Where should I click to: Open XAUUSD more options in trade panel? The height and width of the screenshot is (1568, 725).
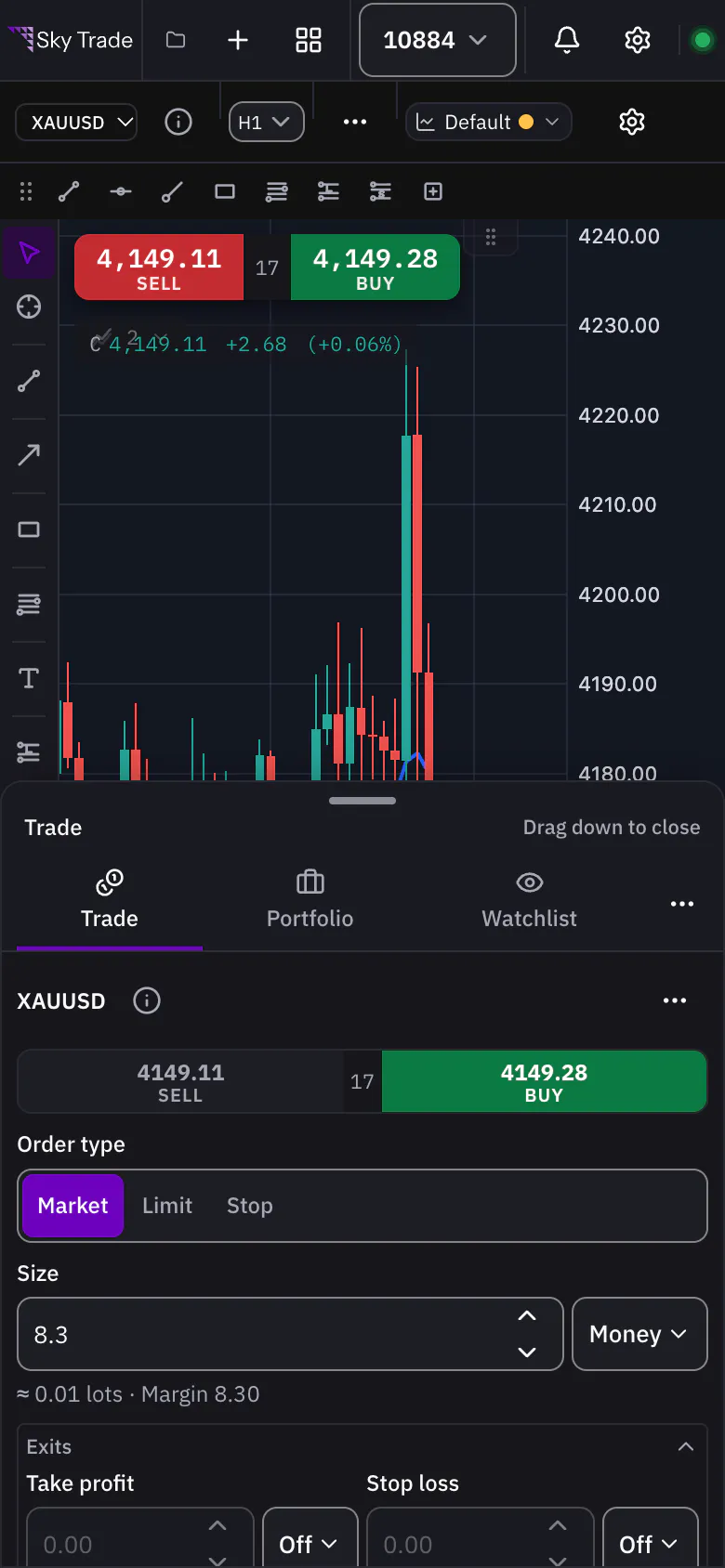pyautogui.click(x=675, y=1000)
